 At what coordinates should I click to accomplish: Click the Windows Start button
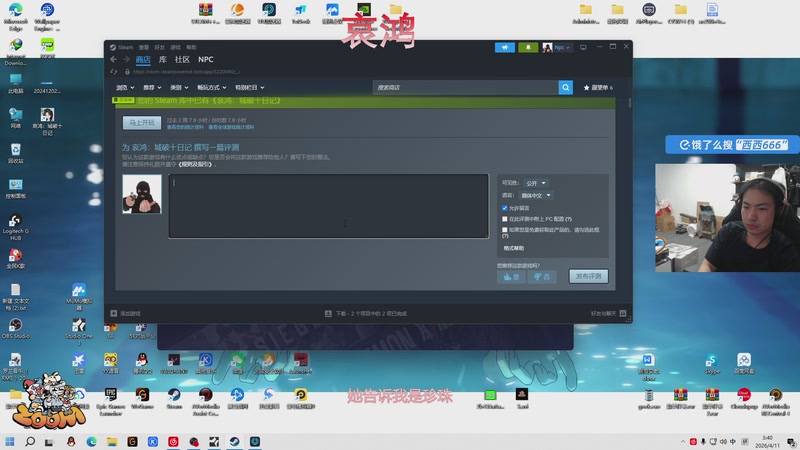pos(10,441)
